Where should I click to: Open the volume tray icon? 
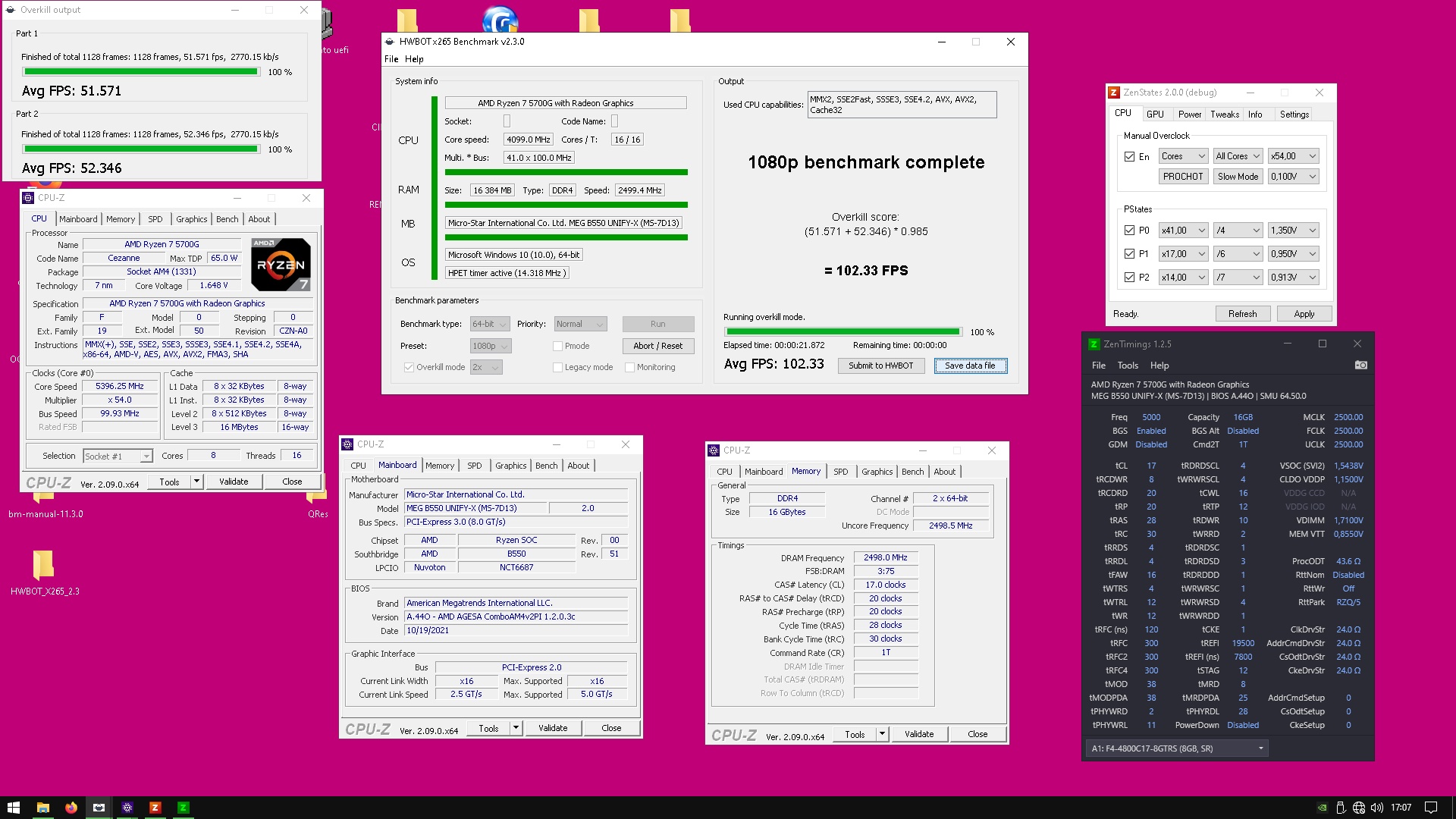coord(1377,808)
